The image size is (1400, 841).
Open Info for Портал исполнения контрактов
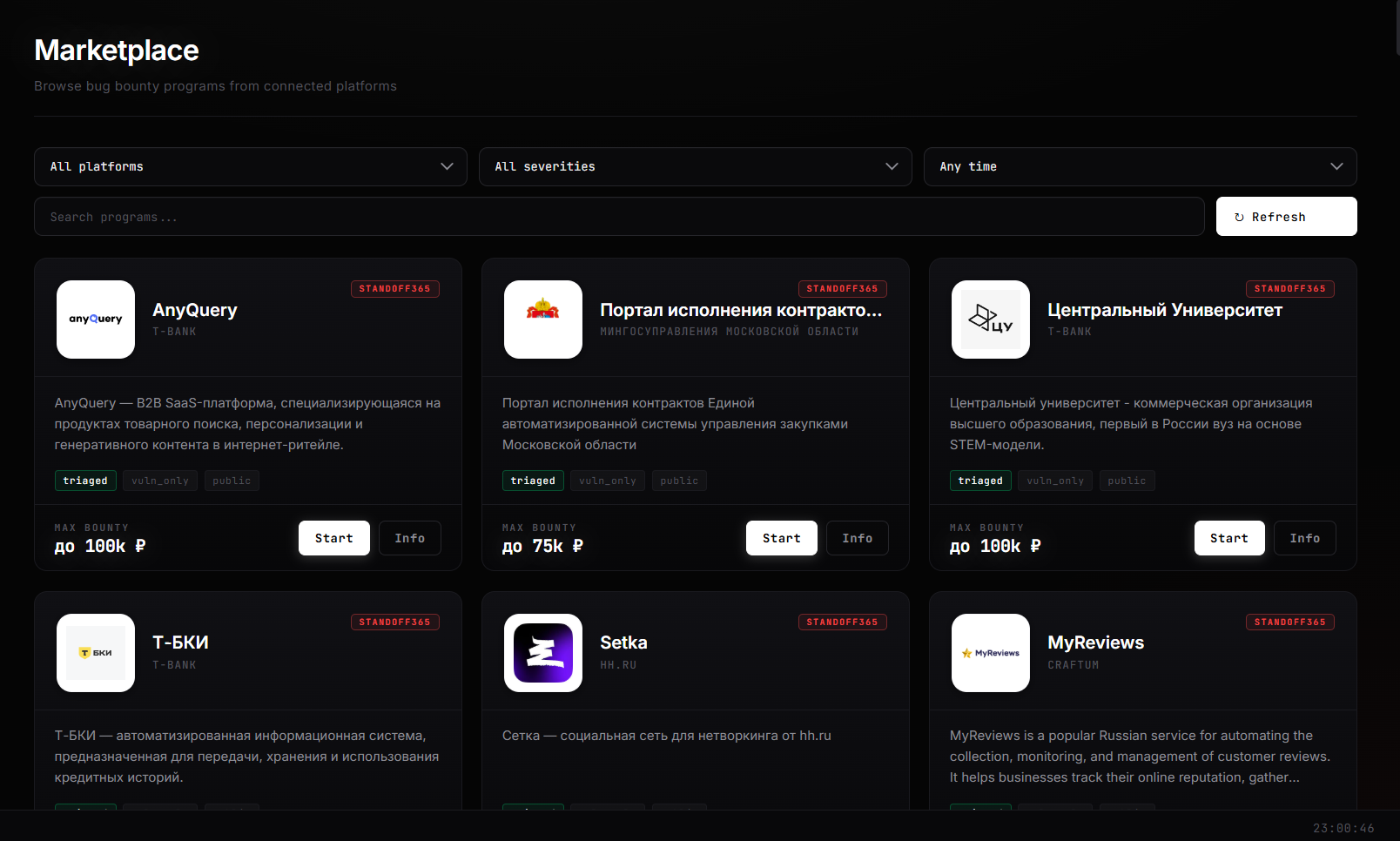click(x=858, y=538)
